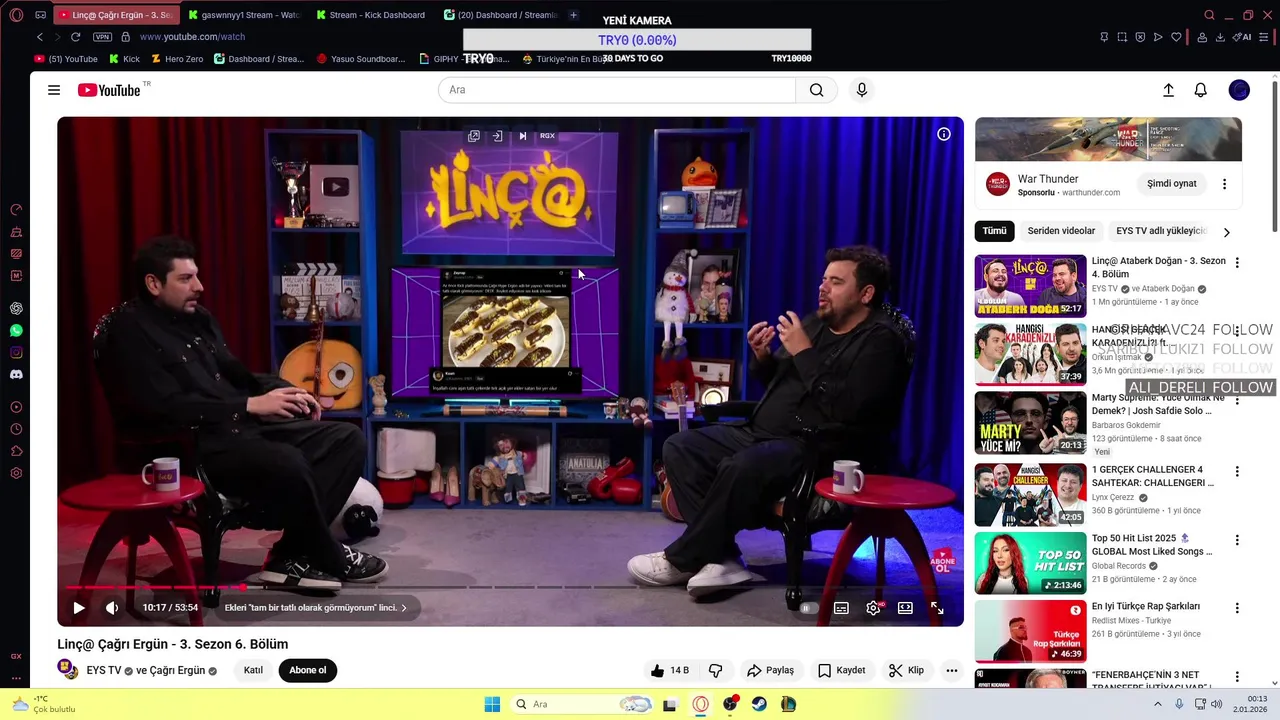The image size is (1280, 720).
Task: Open the War Thunder ad Şimdi oynat button
Action: pyautogui.click(x=1172, y=184)
